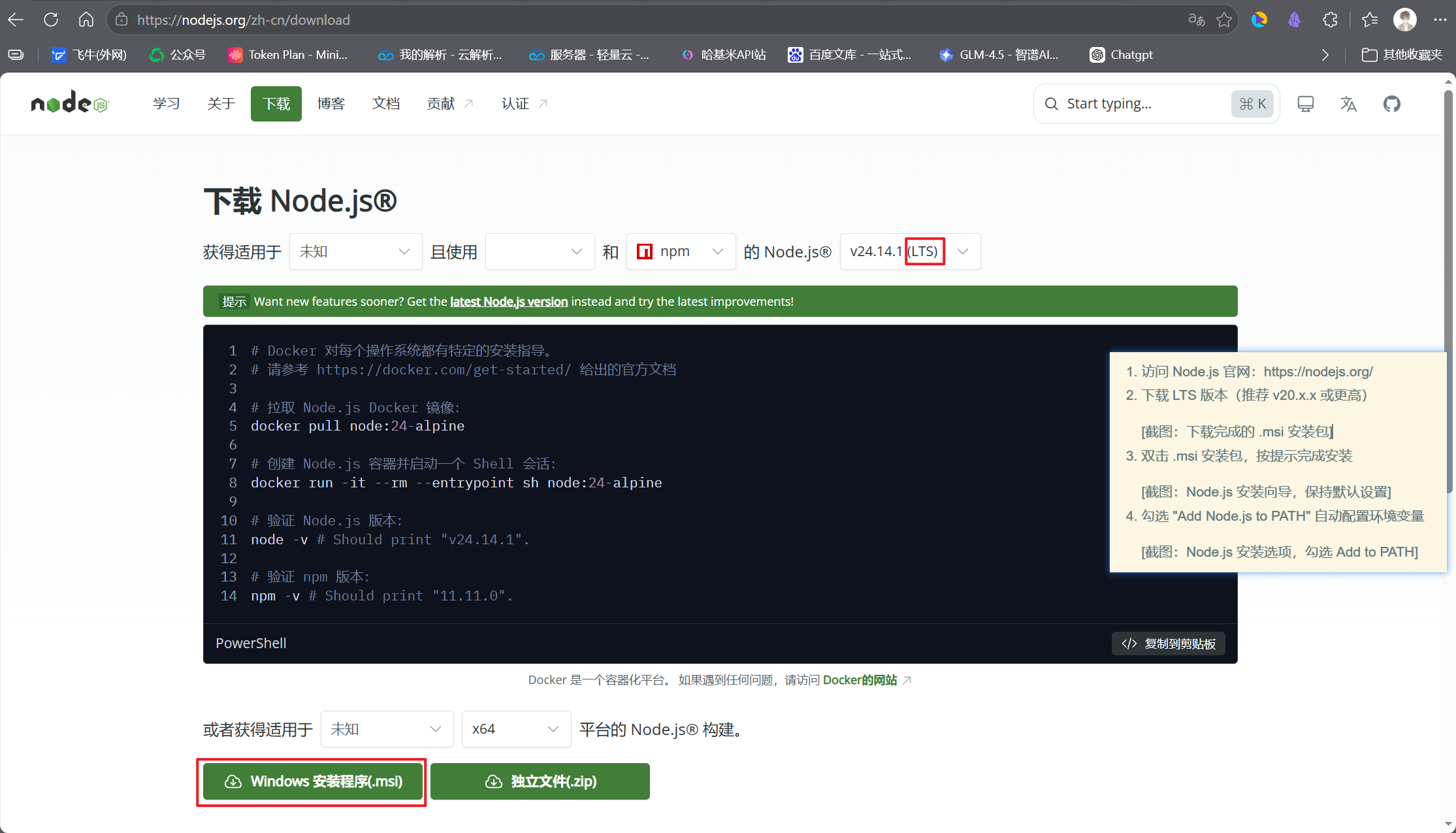Screen dimensions: 1456x833
Task: Open the 哈基米API站 bookmark
Action: (x=724, y=55)
